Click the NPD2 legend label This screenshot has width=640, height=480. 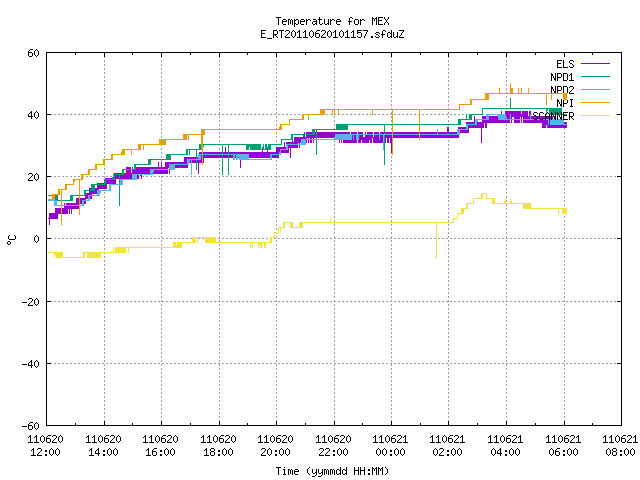pos(562,90)
